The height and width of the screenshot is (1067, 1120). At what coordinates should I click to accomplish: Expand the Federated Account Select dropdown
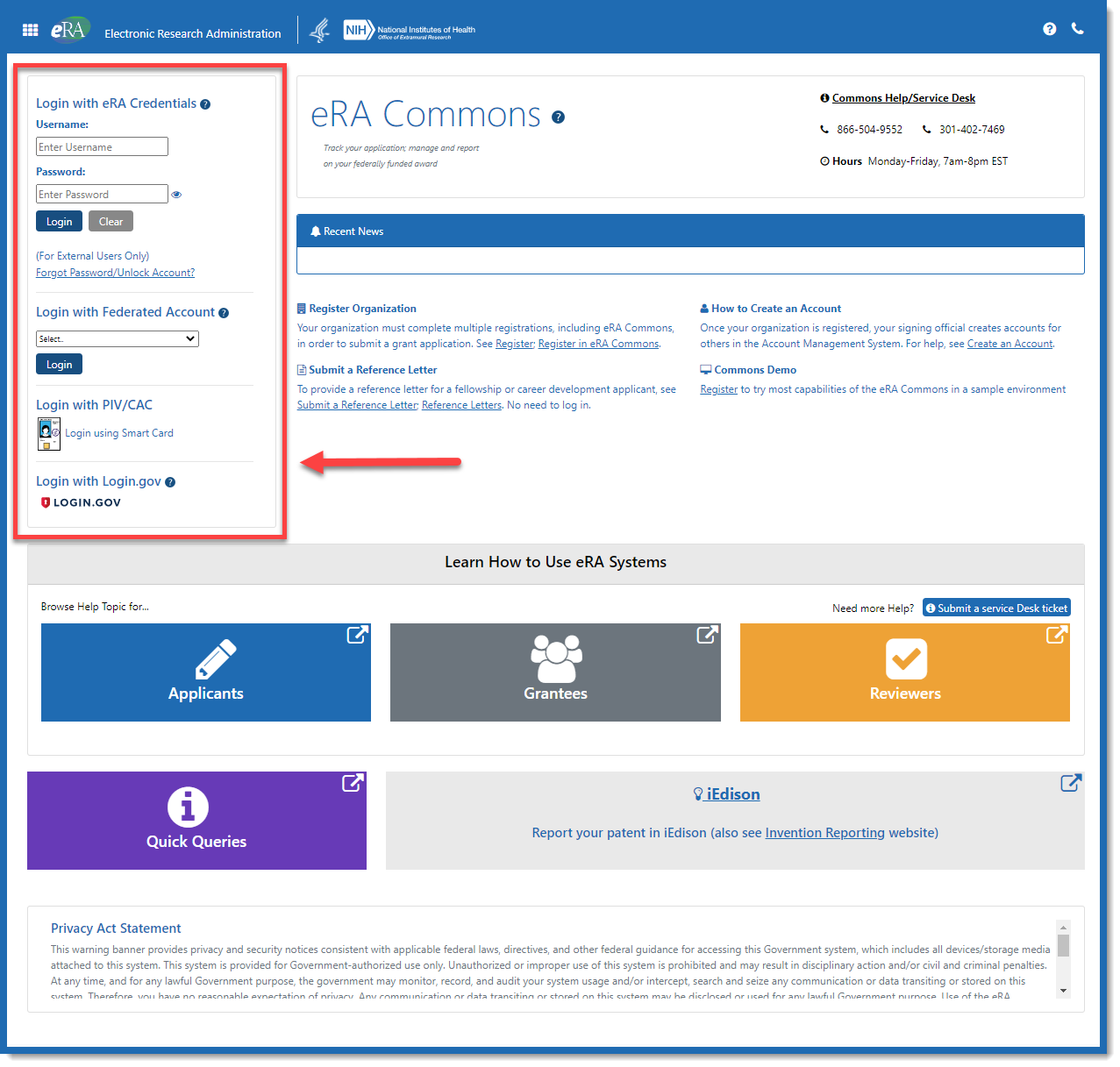pos(118,339)
